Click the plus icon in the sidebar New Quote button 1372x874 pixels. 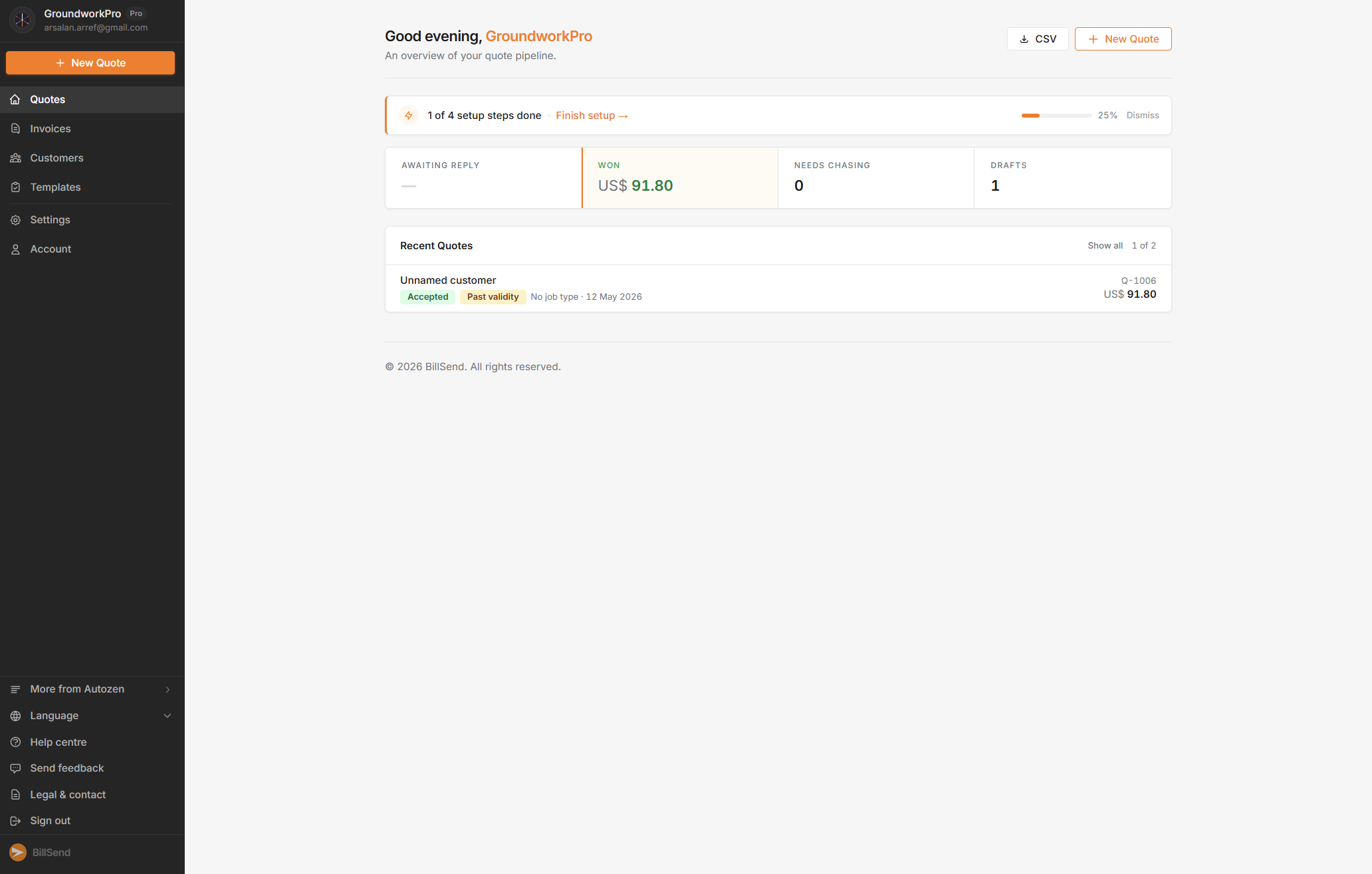pyautogui.click(x=60, y=63)
